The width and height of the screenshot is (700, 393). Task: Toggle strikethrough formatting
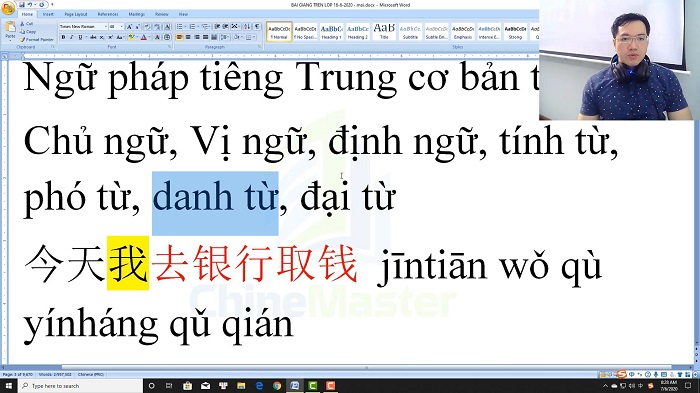tap(93, 37)
